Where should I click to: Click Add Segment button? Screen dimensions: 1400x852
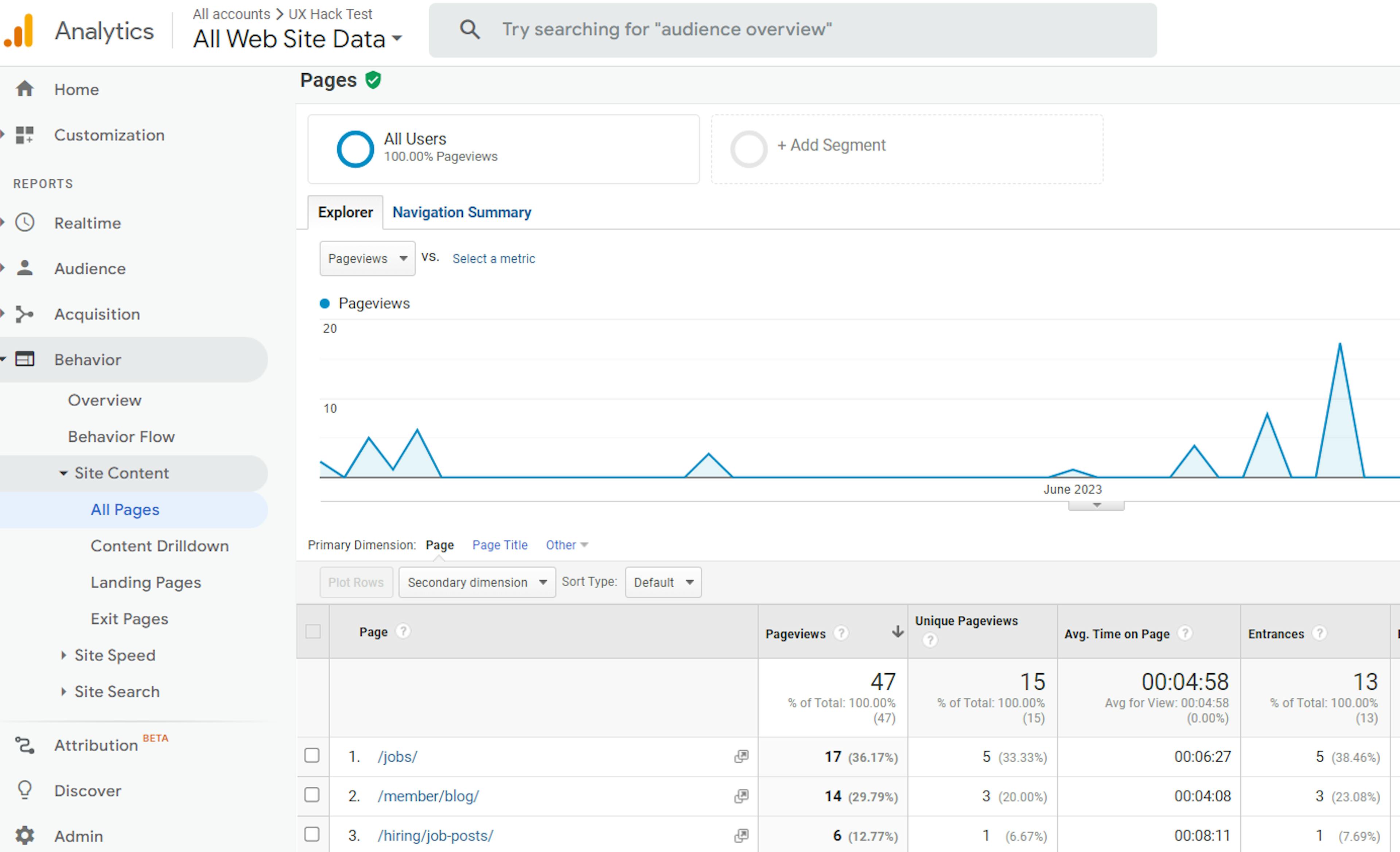coord(831,146)
